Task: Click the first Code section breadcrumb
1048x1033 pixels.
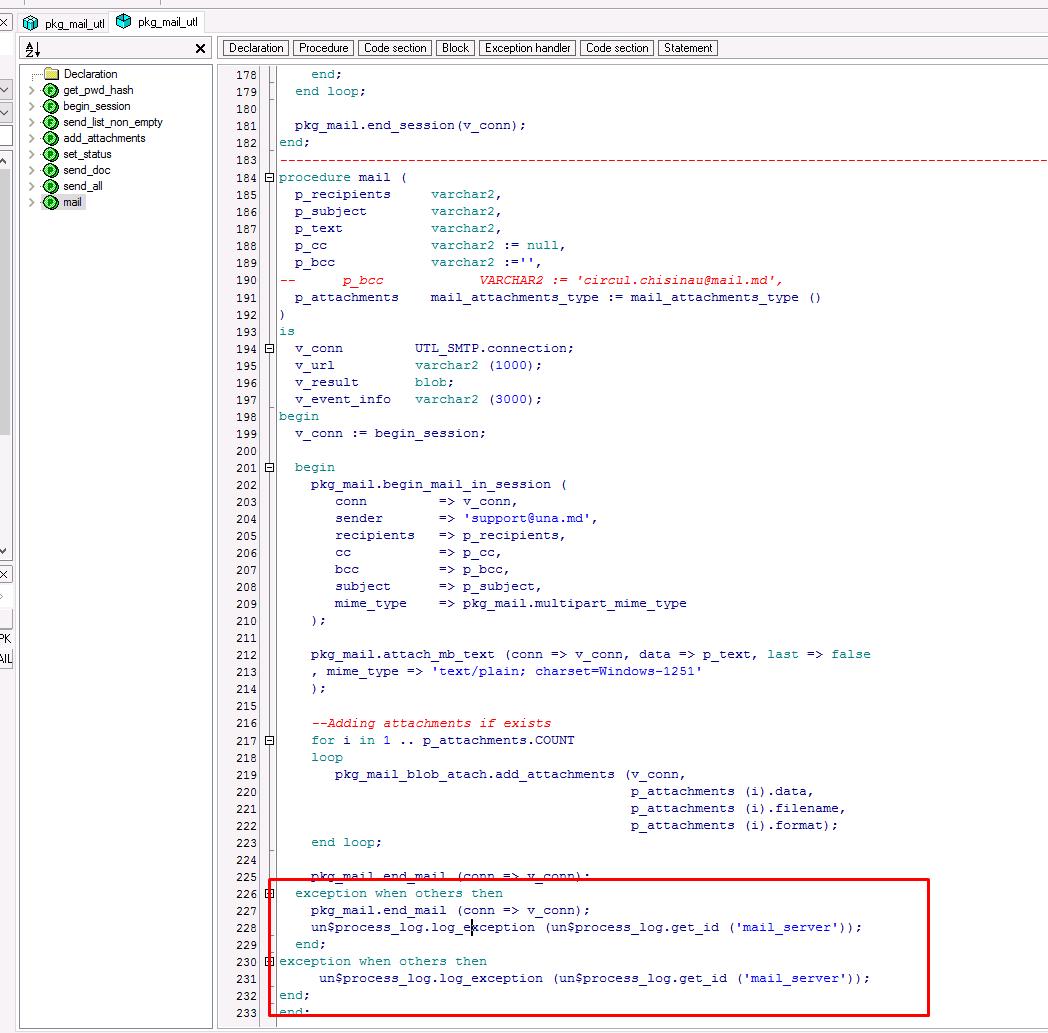Action: coord(395,48)
